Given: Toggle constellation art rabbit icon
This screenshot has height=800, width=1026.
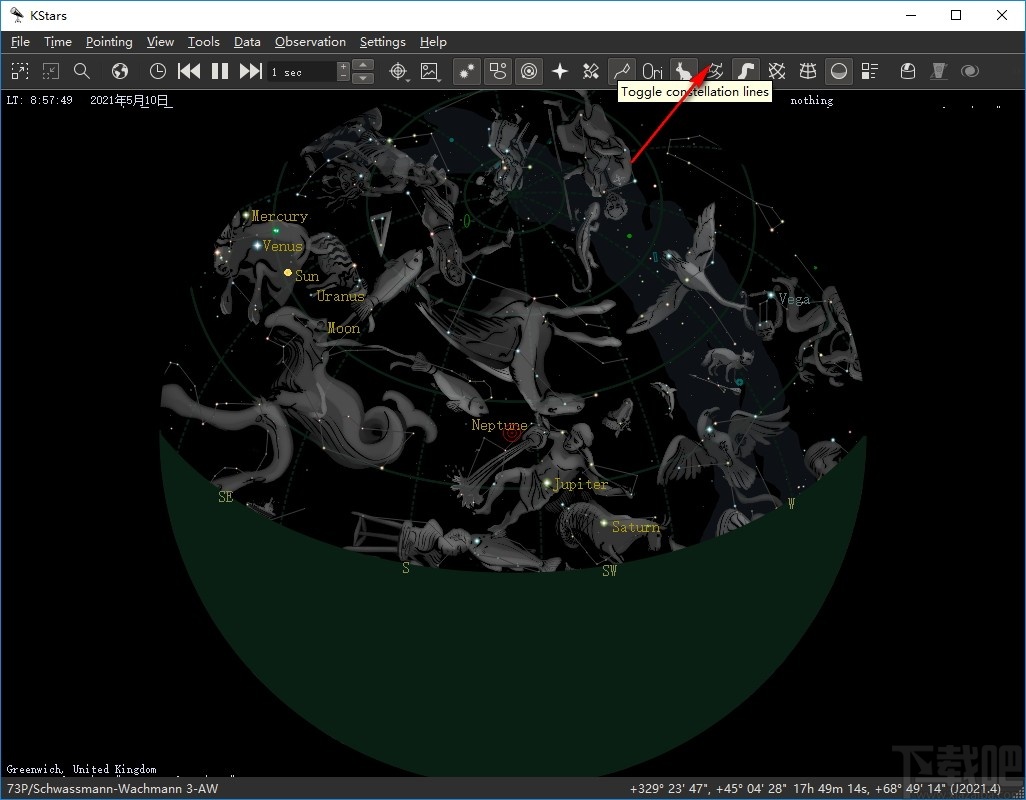Looking at the screenshot, I should point(684,71).
